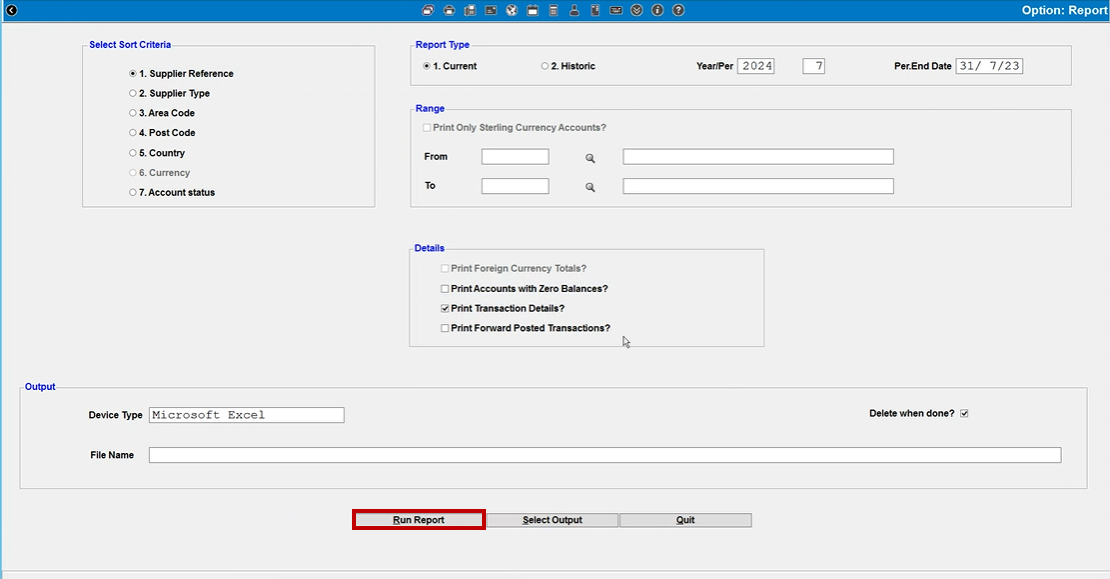Choose the Current report type
Image resolution: width=1110 pixels, height=579 pixels.
click(450, 66)
